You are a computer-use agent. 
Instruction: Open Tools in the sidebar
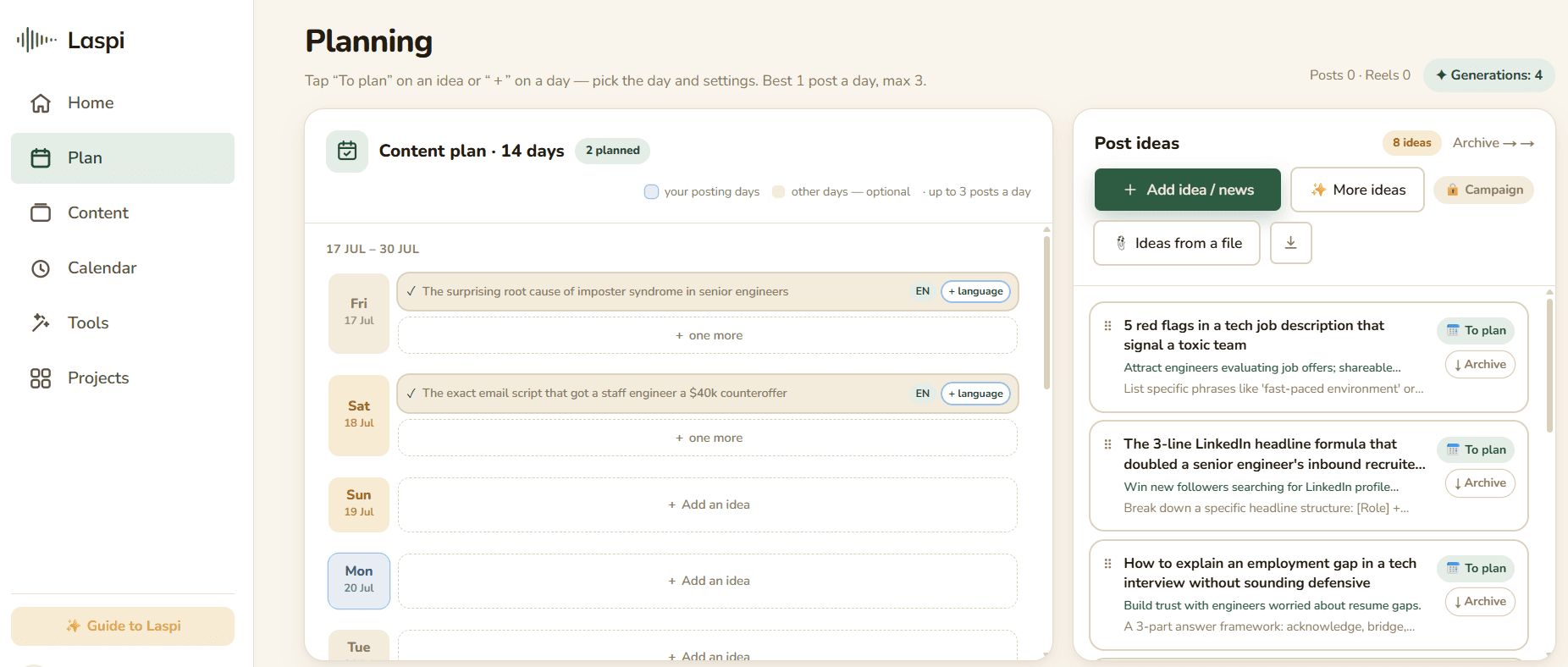[123, 323]
